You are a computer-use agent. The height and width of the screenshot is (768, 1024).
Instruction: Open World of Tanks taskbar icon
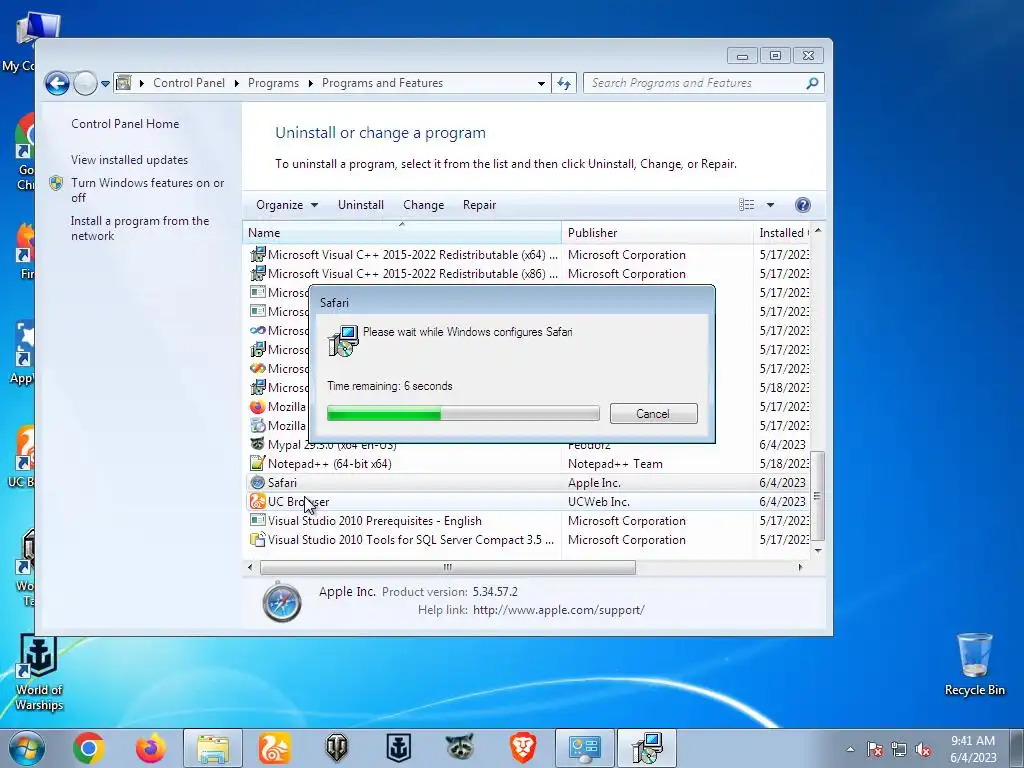point(336,748)
